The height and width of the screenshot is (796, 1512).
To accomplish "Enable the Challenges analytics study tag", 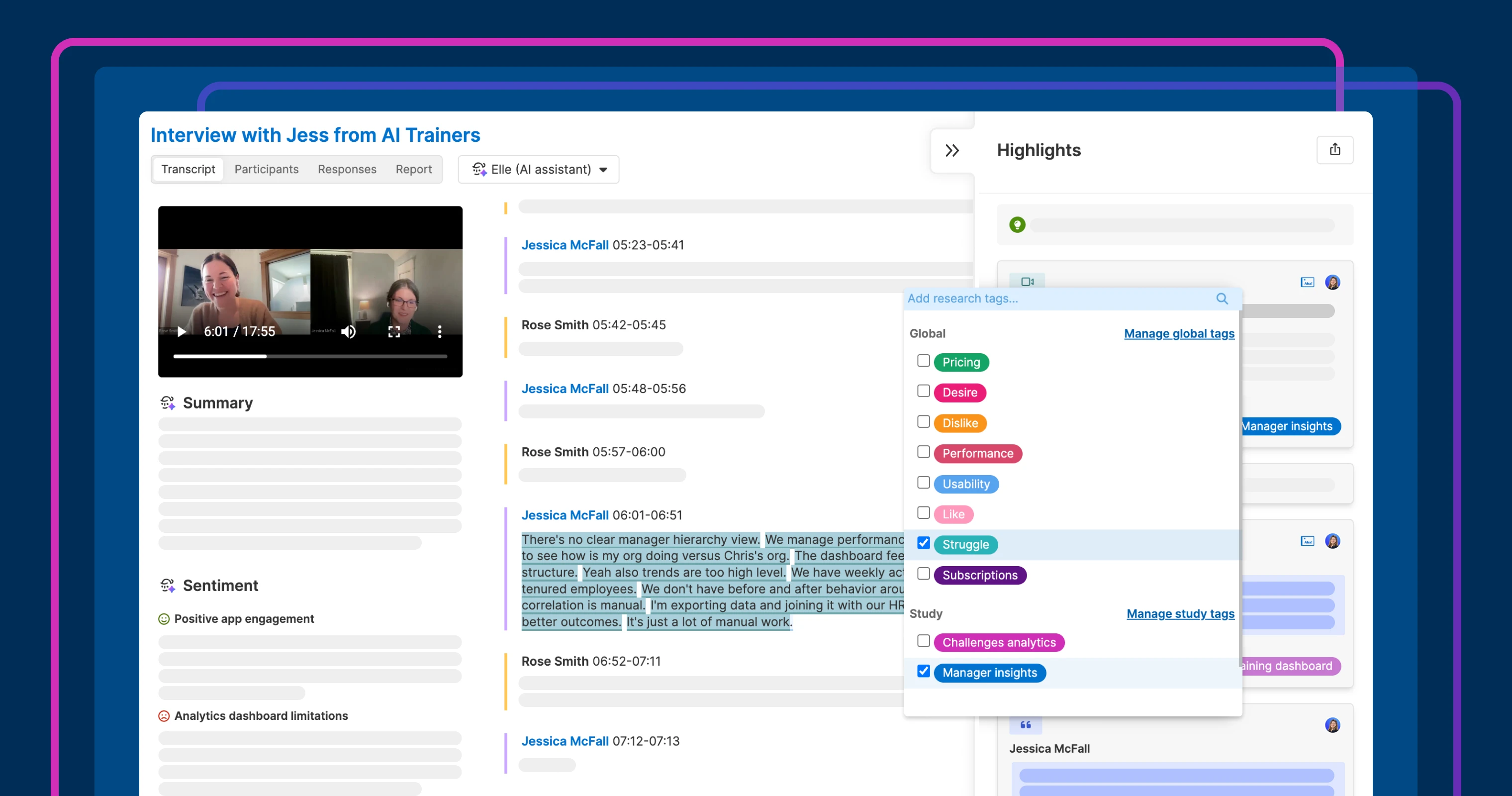I will click(x=923, y=641).
